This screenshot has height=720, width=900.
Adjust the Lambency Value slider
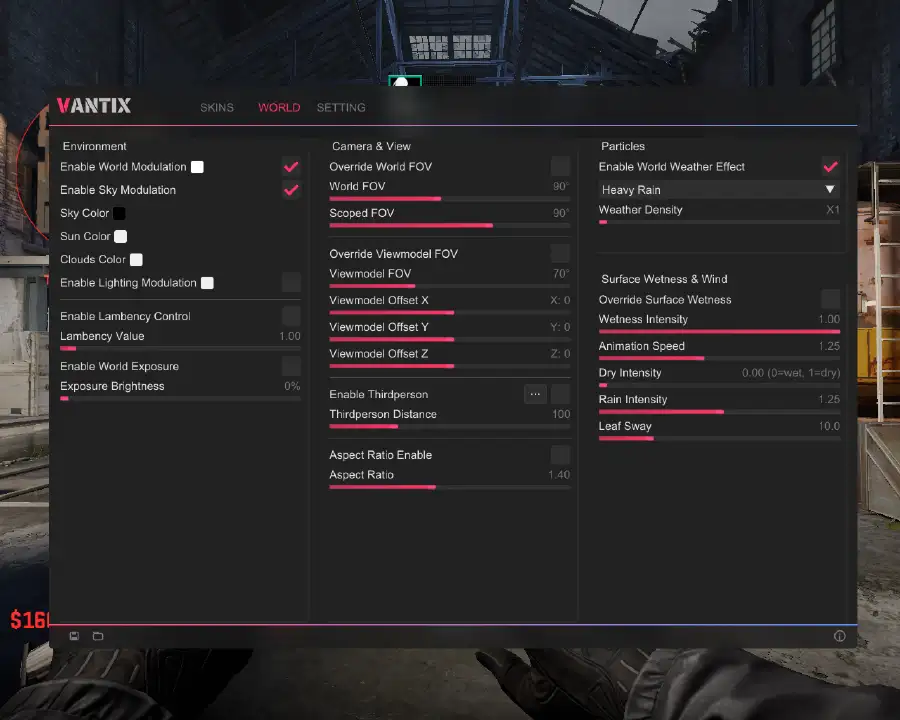pyautogui.click(x=180, y=349)
